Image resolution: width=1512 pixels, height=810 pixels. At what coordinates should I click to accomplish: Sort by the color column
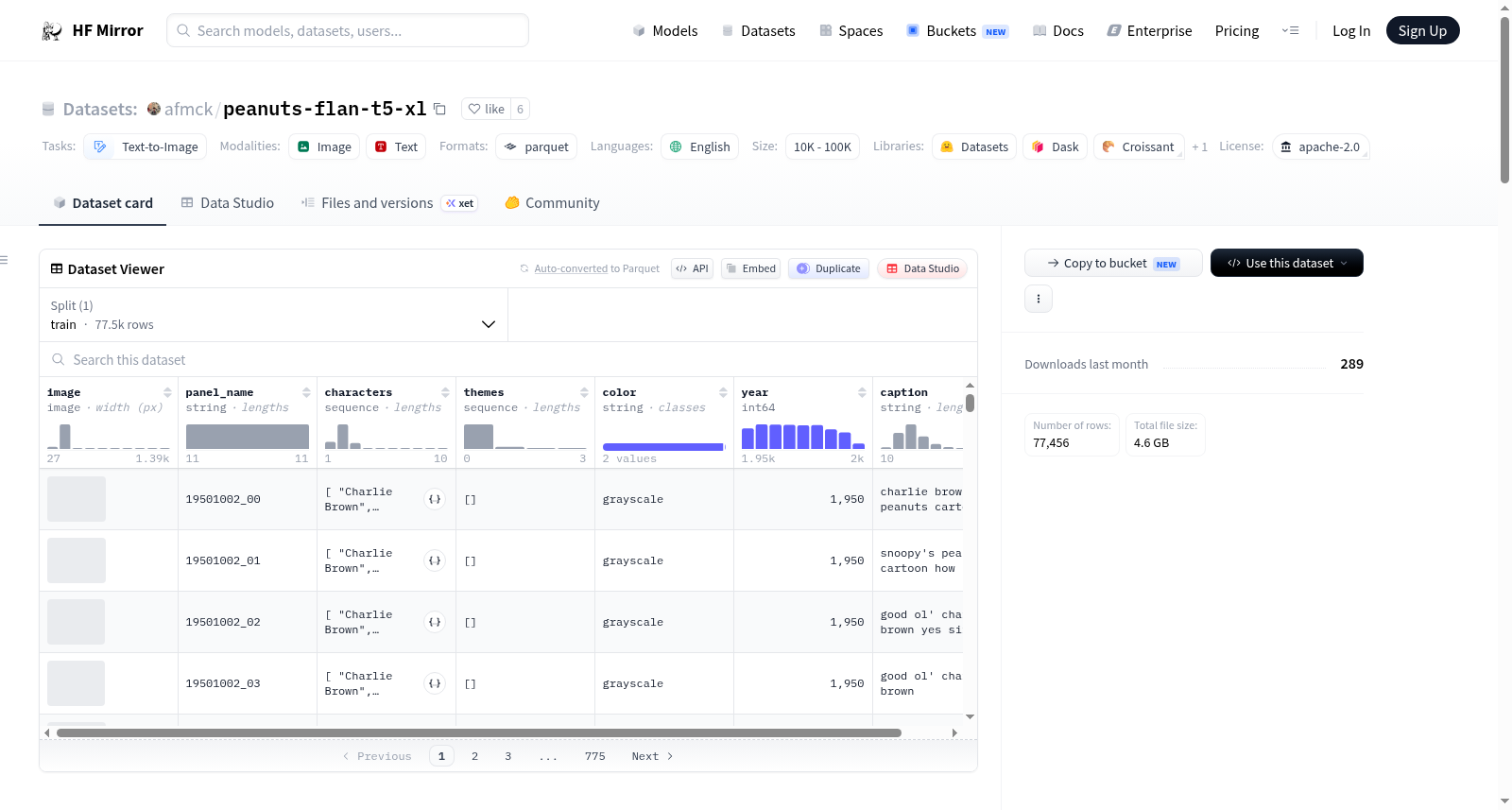click(723, 392)
